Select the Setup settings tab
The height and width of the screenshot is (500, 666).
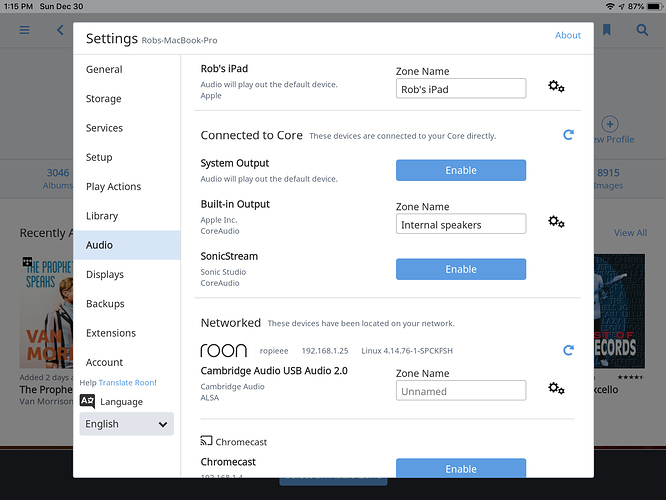[127, 157]
